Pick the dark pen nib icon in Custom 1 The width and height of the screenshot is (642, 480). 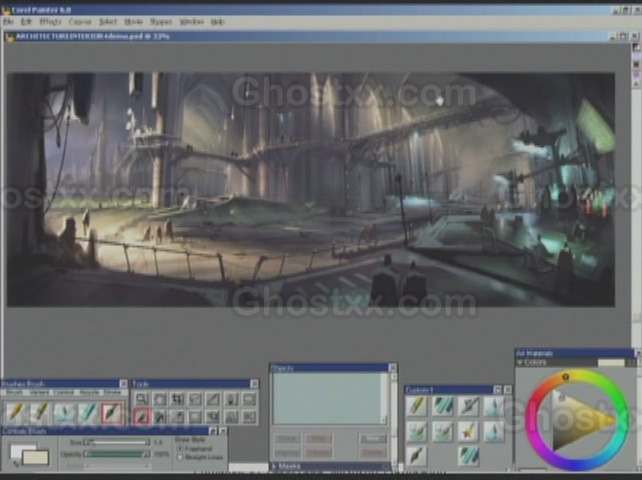tap(416, 456)
